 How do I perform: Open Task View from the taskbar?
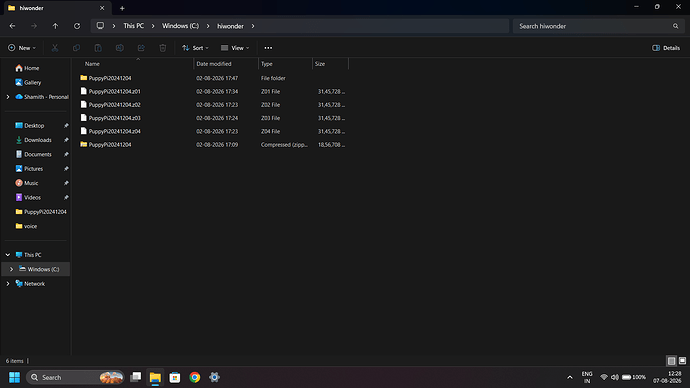(x=136, y=377)
